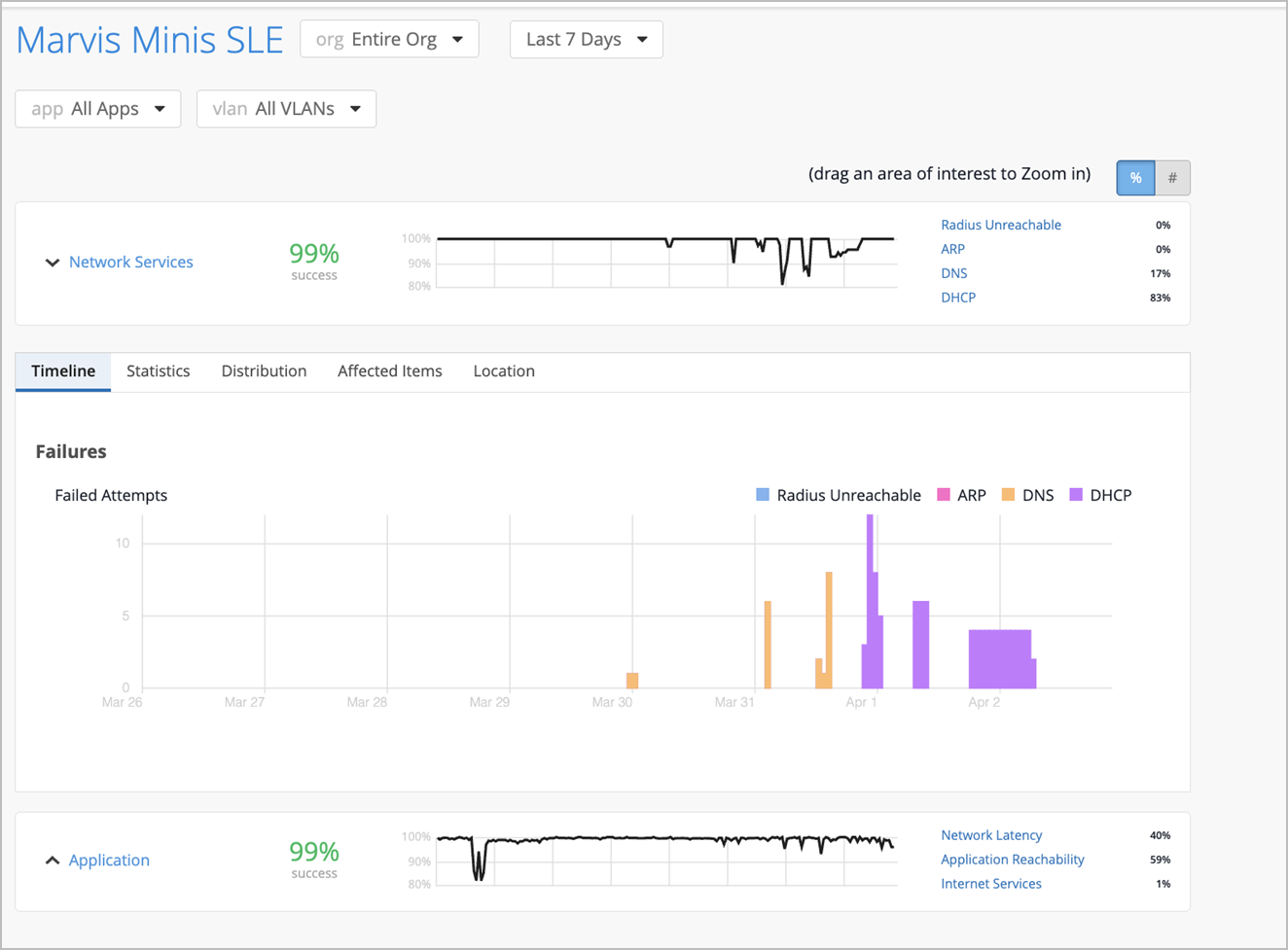Open the Application SLE link
This screenshot has width=1288, height=950.
pos(109,860)
